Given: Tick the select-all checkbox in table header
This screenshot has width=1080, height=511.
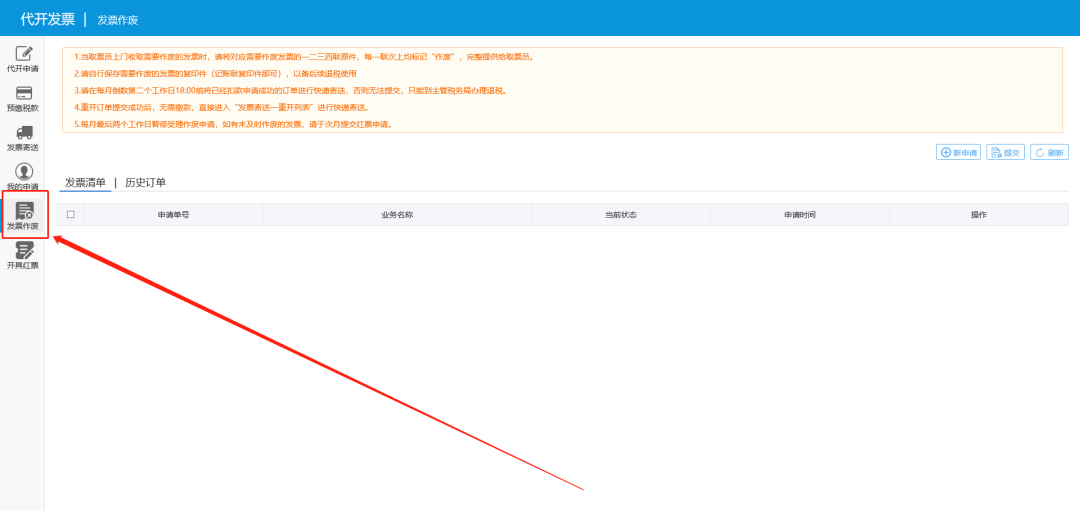Looking at the screenshot, I should [71, 215].
